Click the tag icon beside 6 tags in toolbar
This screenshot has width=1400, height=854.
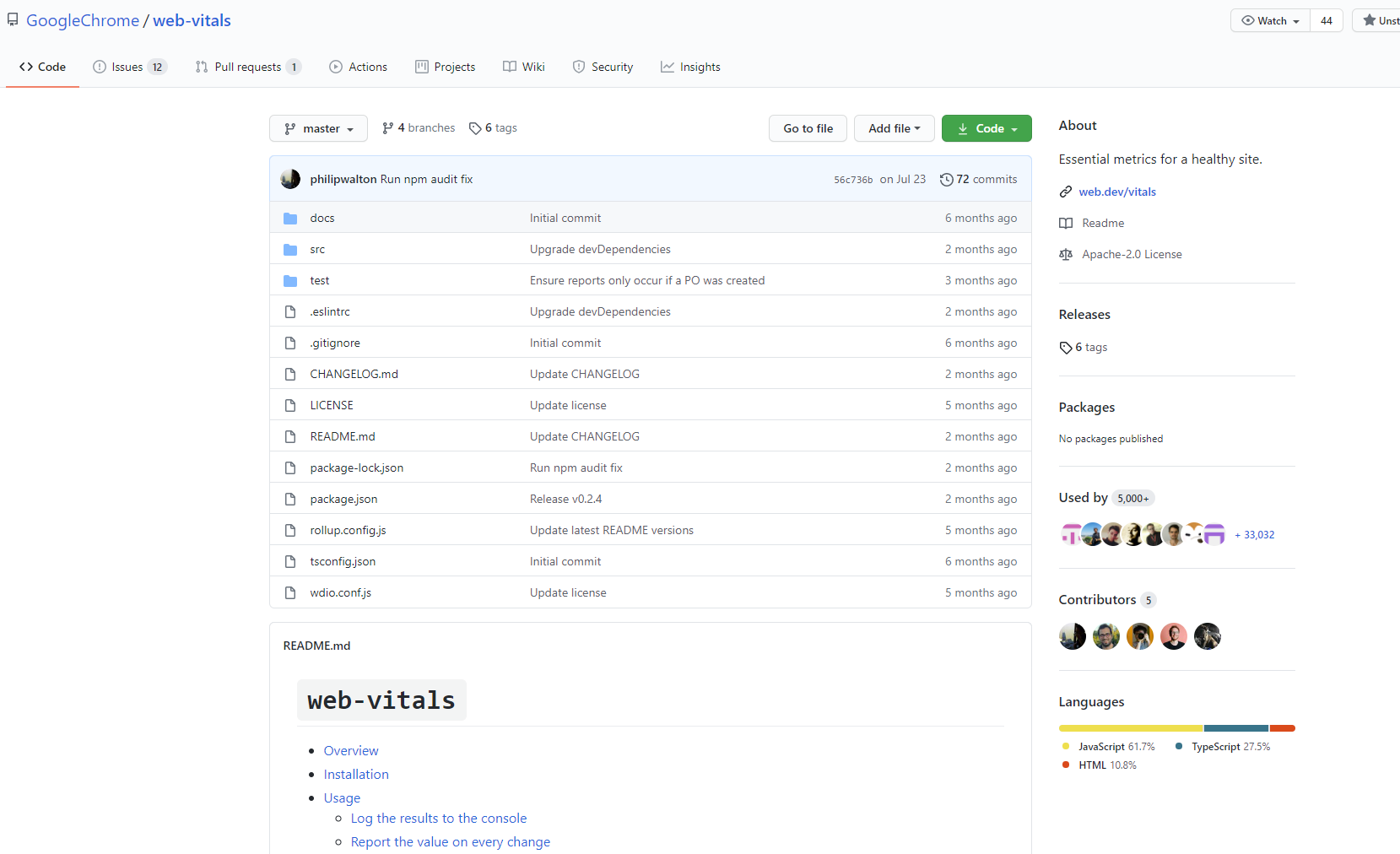(475, 128)
